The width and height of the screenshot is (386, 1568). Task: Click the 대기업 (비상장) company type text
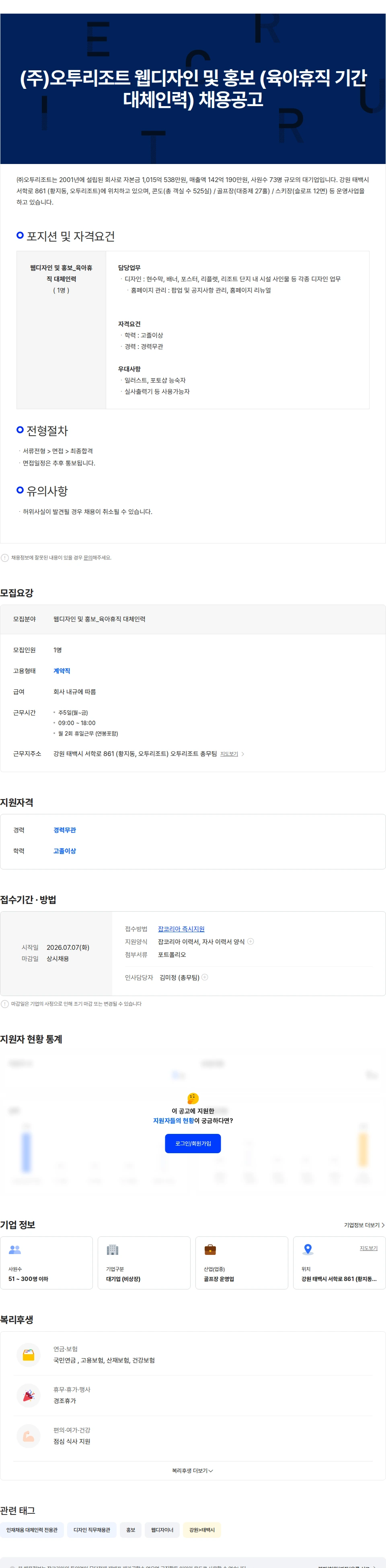123,1279
